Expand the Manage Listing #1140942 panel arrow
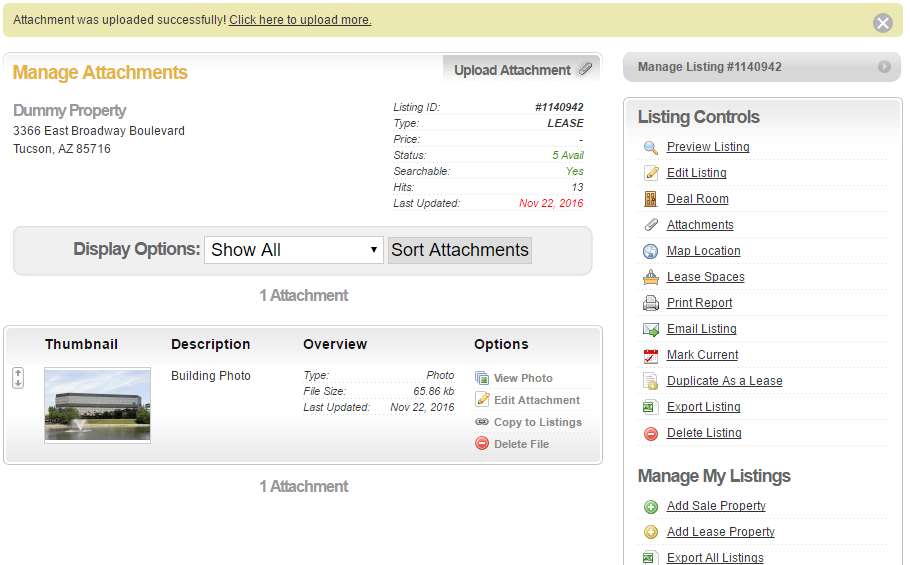The height and width of the screenshot is (565, 910). point(884,67)
